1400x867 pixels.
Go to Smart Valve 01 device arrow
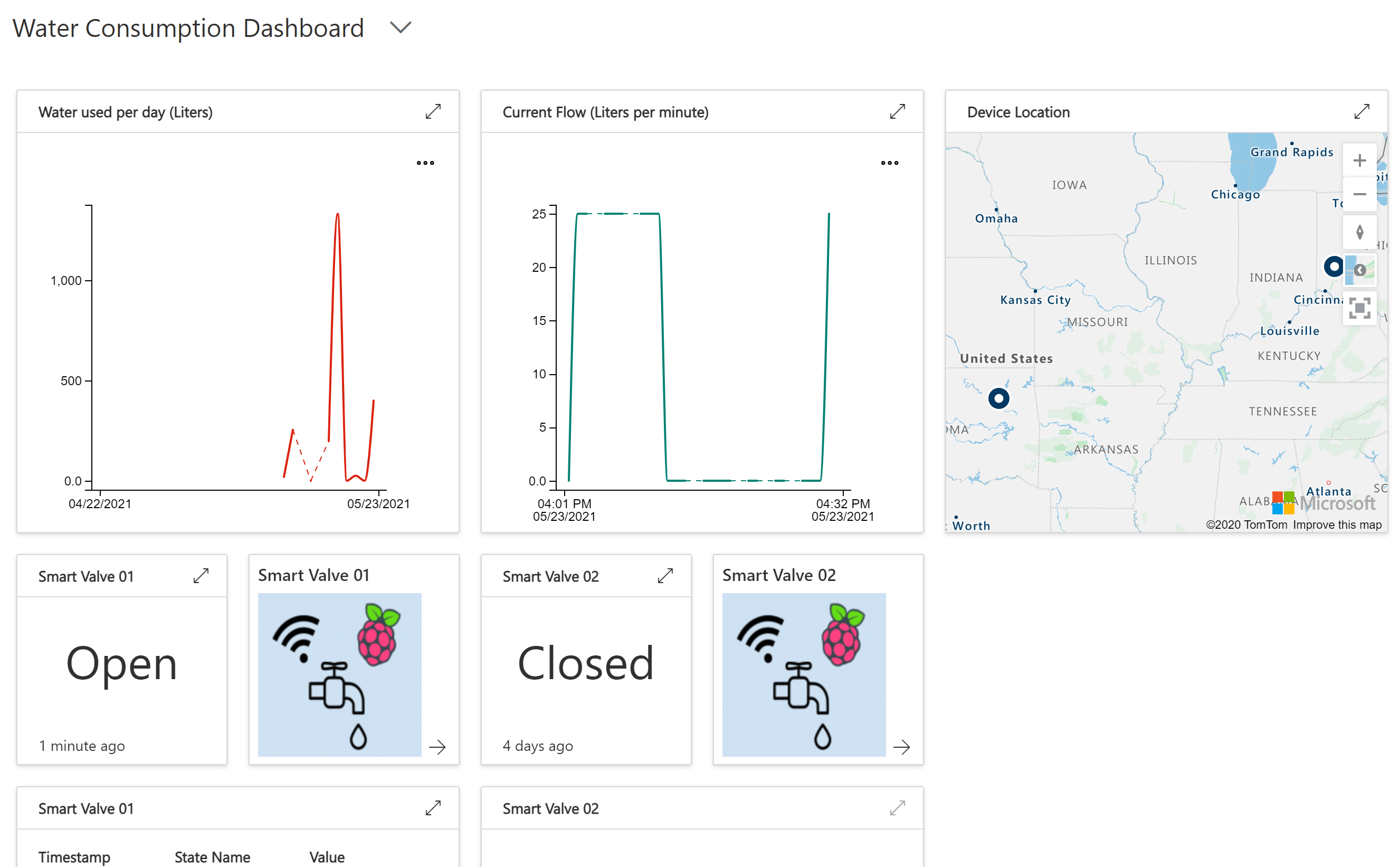click(437, 746)
